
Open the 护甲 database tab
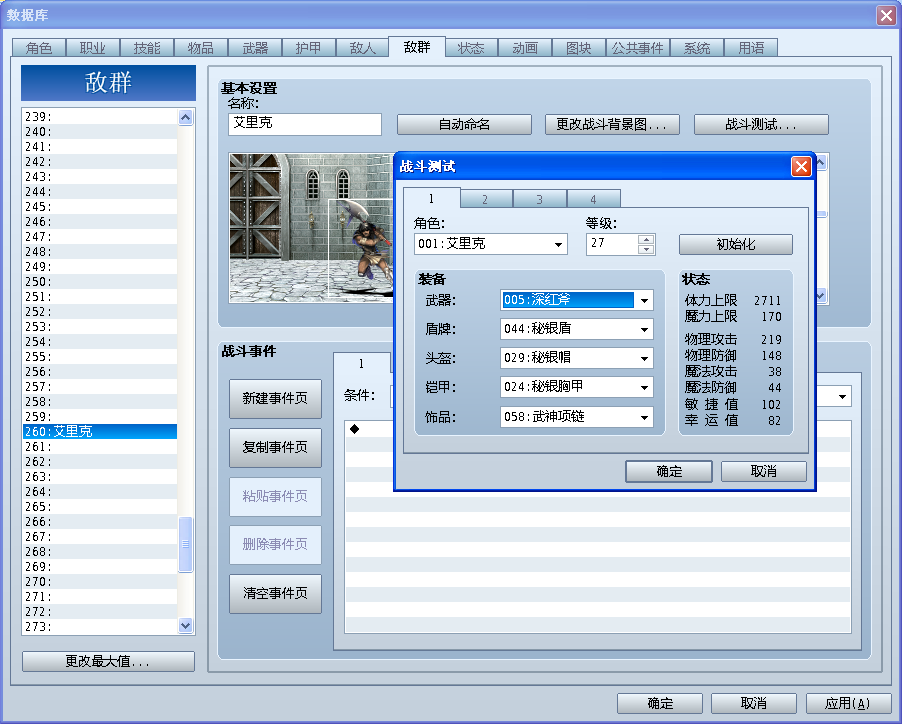pyautogui.click(x=309, y=48)
